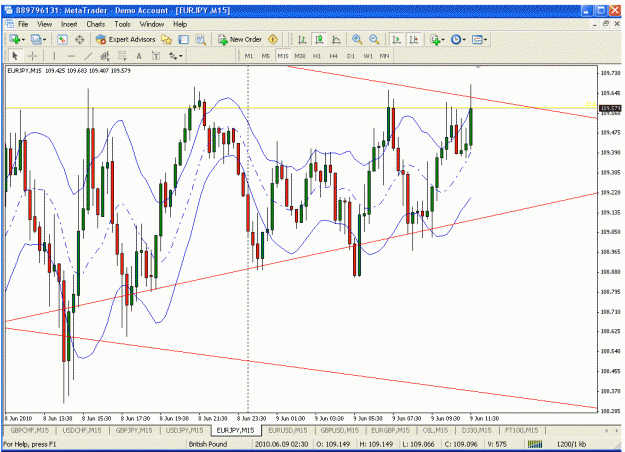This screenshot has height=452, width=625.
Task: Switch timeframe to D1
Action: click(351, 56)
